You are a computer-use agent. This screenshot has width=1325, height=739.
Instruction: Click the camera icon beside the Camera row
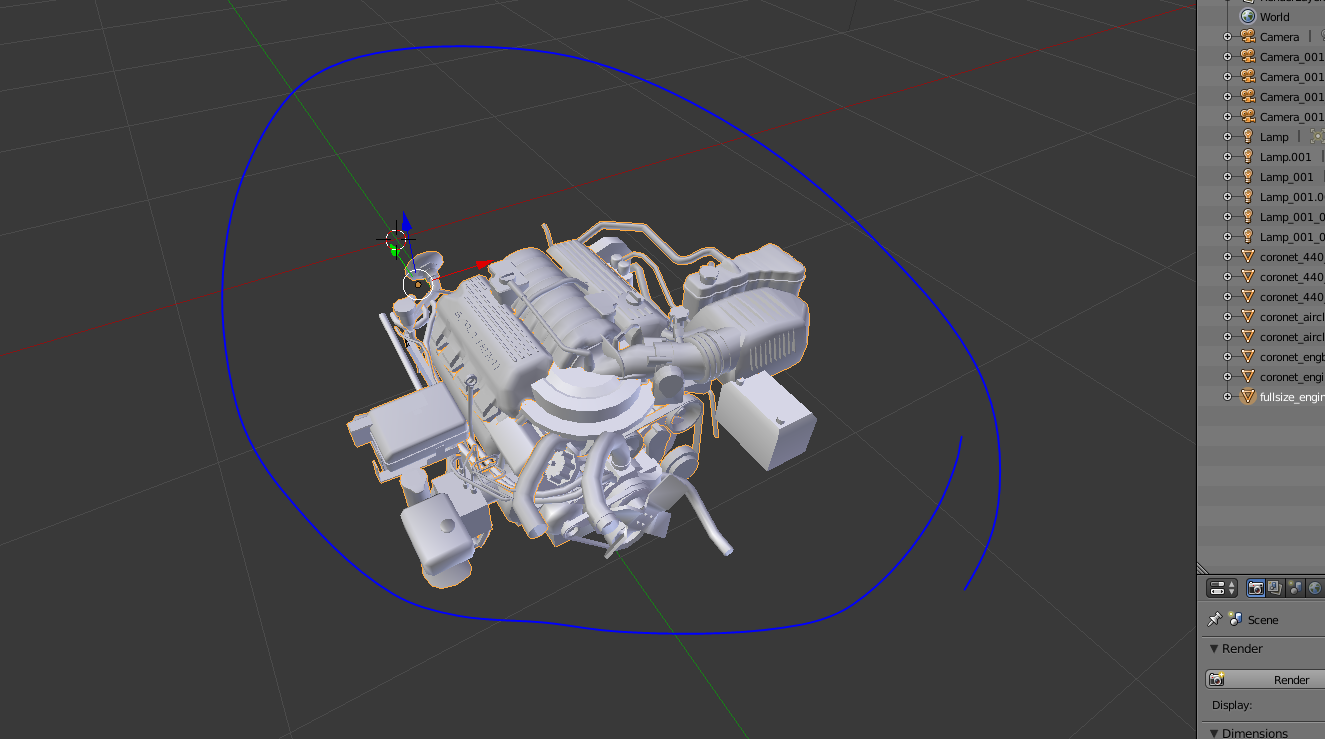point(1248,36)
